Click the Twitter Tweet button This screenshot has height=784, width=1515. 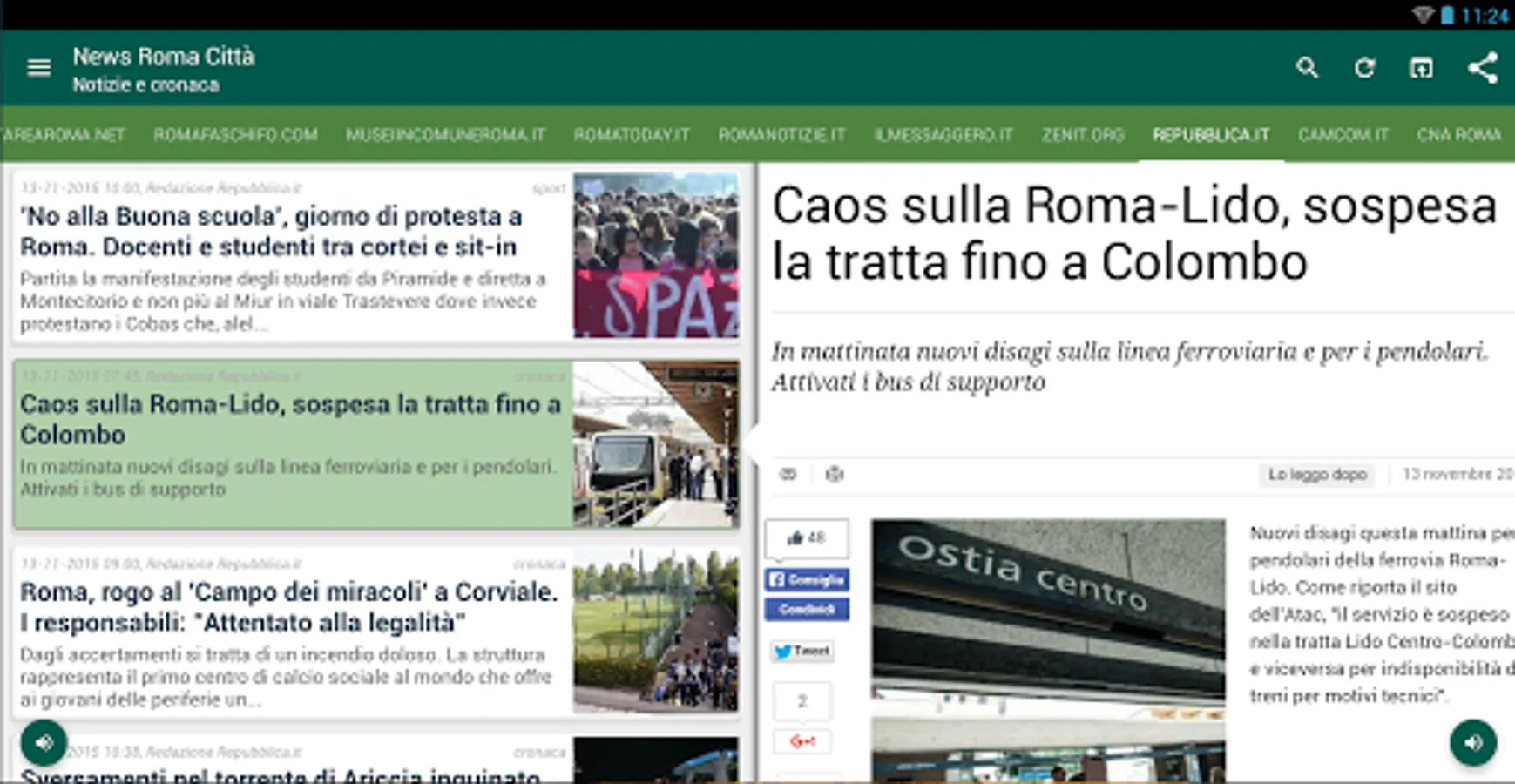tap(802, 651)
